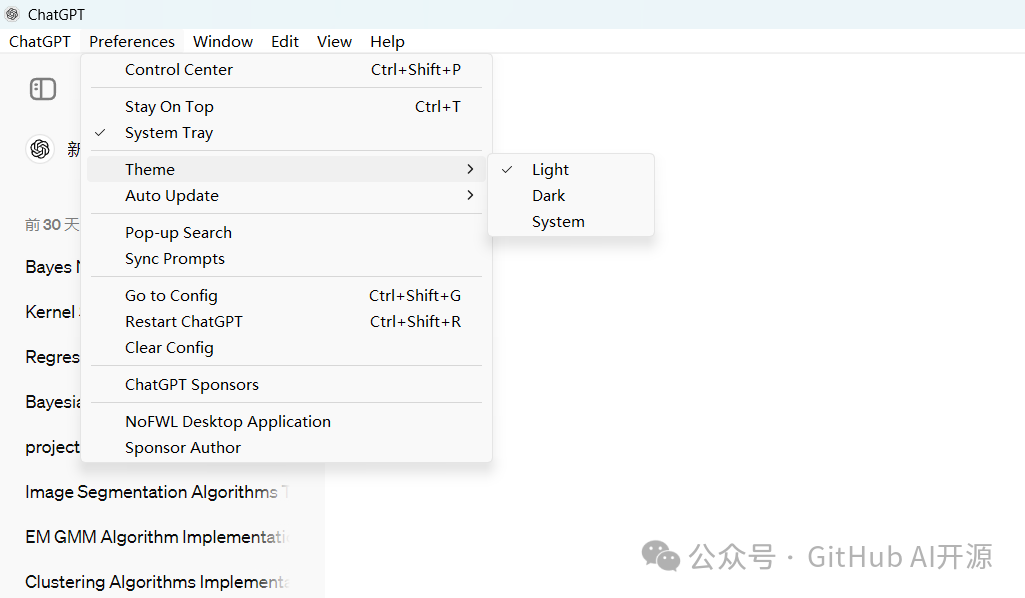Viewport: 1025px width, 598px height.
Task: Open the EM GMM Algorithm Implementation chat
Action: click(x=157, y=537)
